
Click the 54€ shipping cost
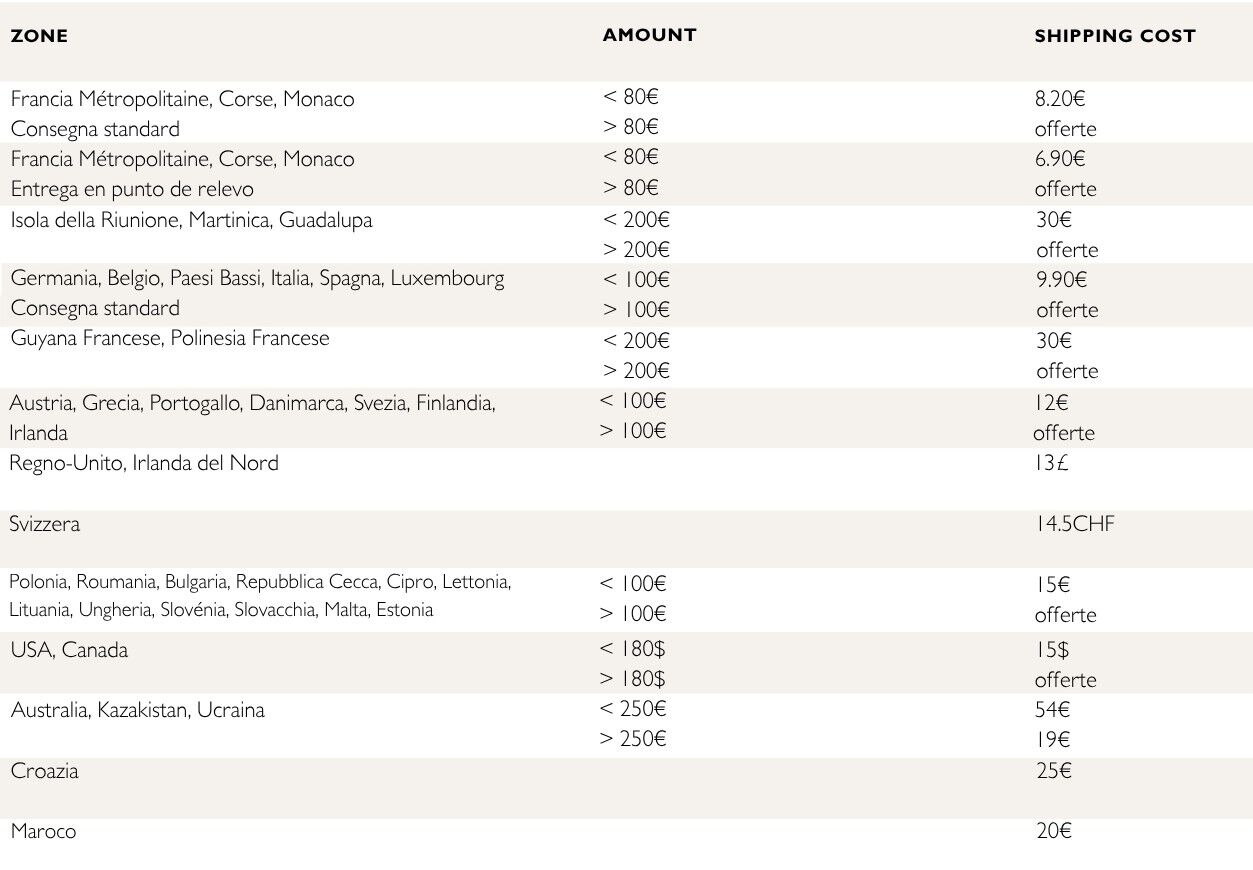click(1052, 710)
